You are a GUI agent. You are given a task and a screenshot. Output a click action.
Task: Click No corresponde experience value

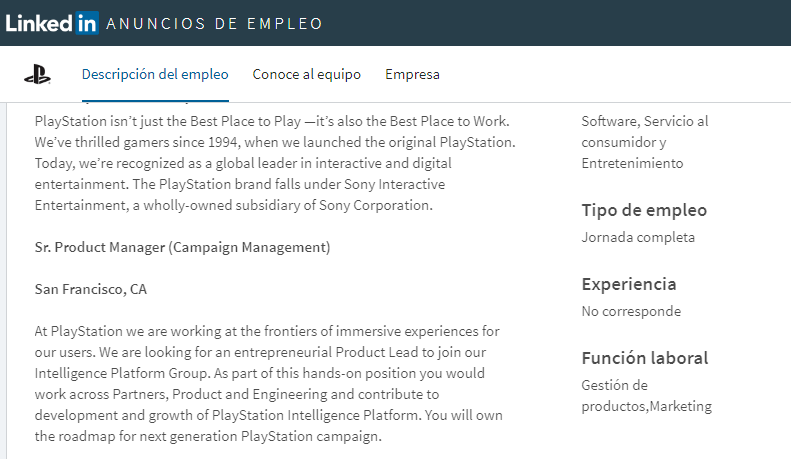(x=631, y=311)
